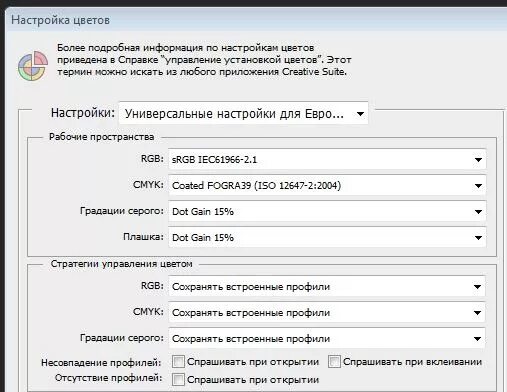Click the arrow beside Плашка Dot Gain
This screenshot has width=507, height=392.
click(478, 238)
